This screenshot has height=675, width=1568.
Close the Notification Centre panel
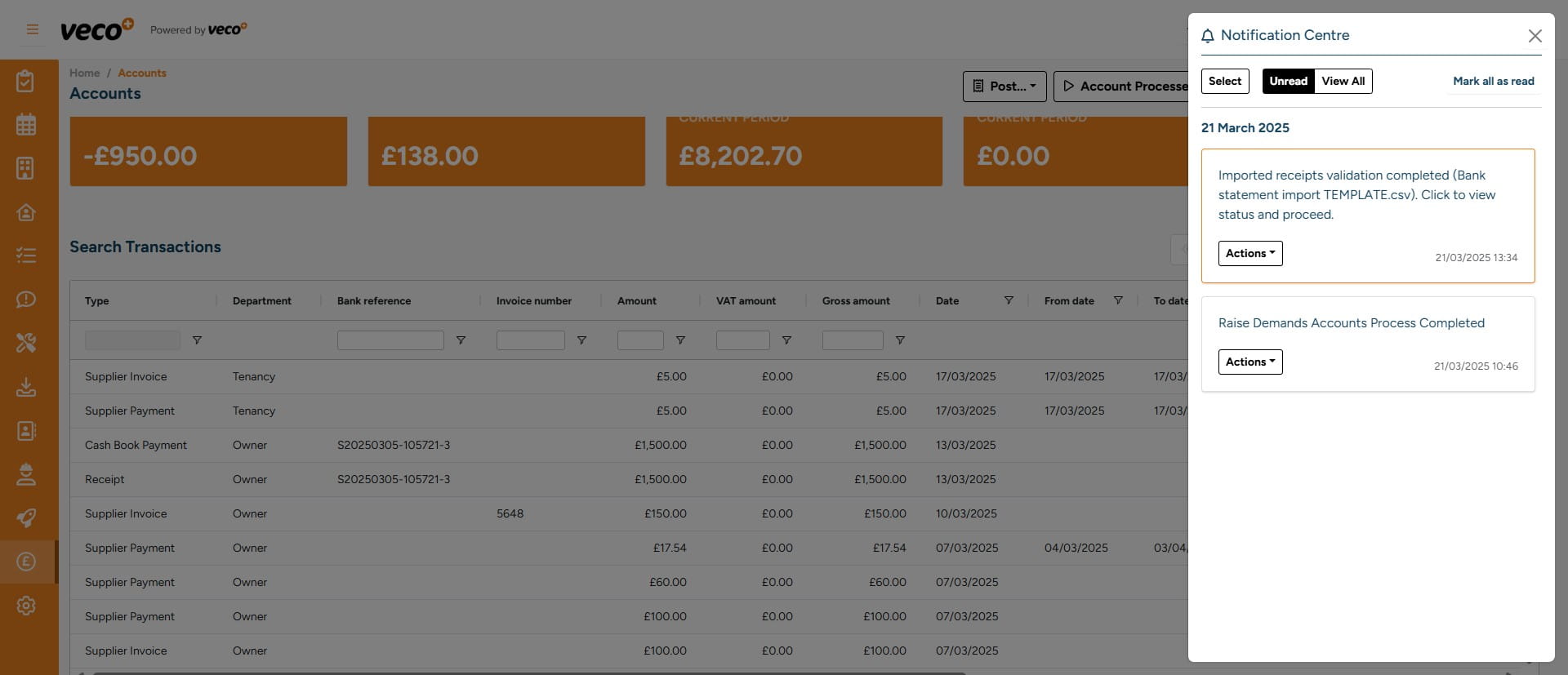1535,36
